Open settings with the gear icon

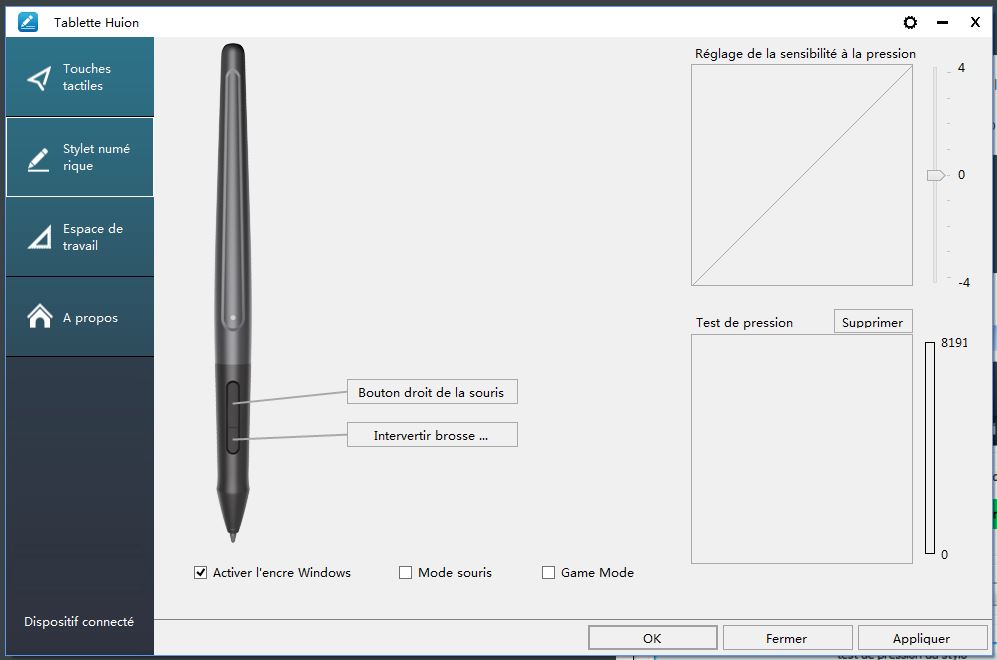(910, 22)
